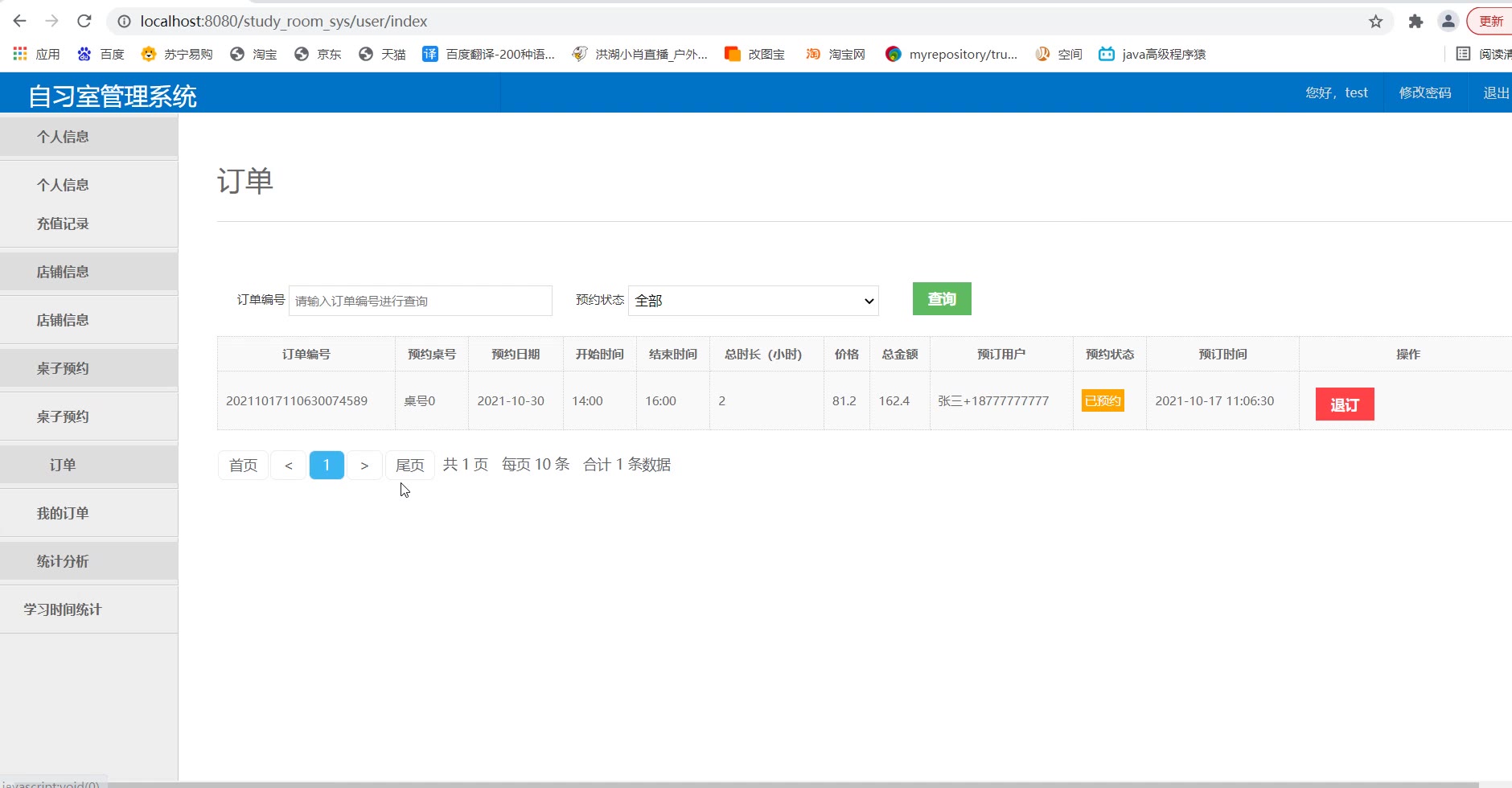Click the browser reload icon
This screenshot has width=1512, height=788.
[84, 22]
